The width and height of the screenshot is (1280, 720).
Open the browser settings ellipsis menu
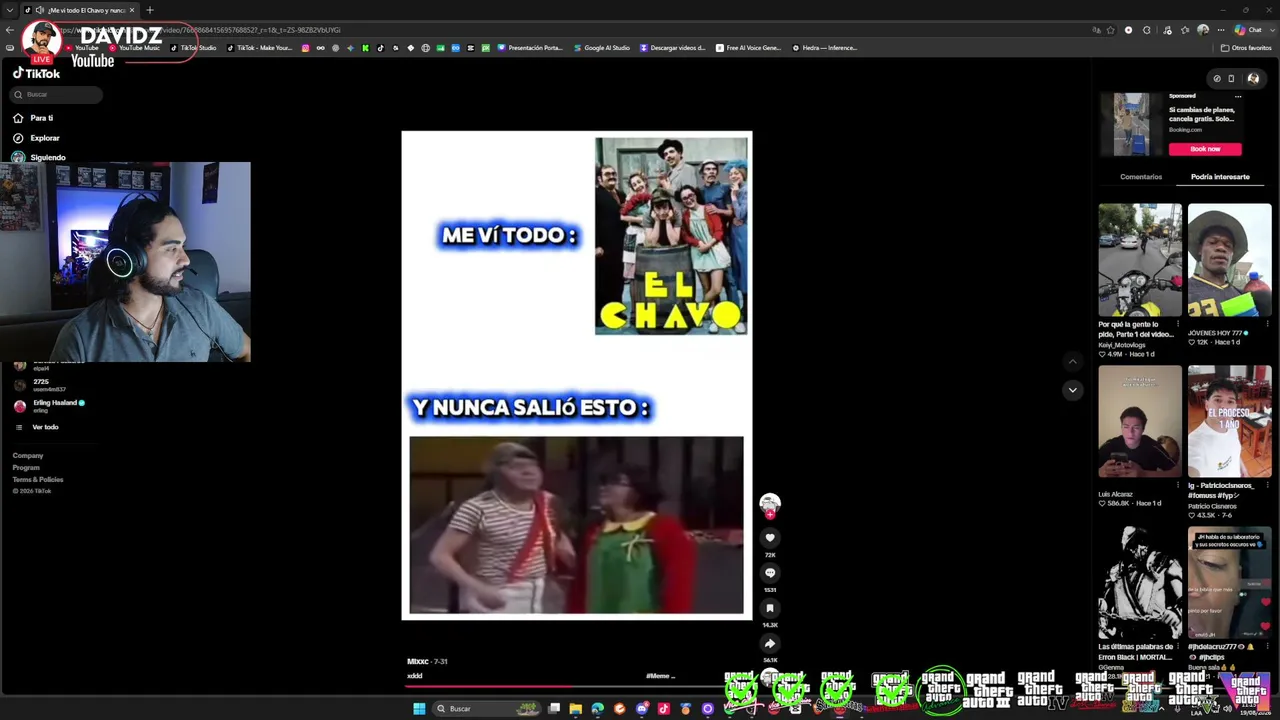point(1221,30)
